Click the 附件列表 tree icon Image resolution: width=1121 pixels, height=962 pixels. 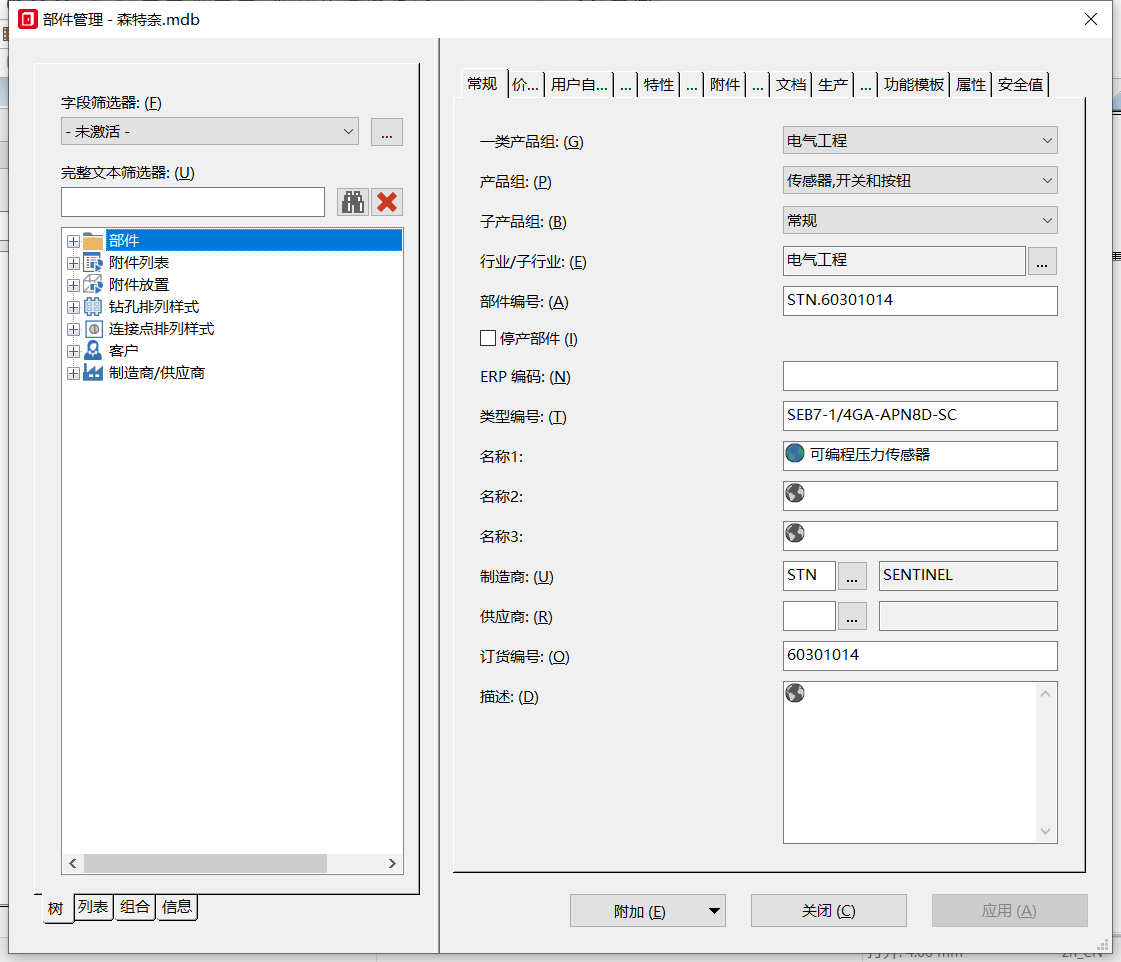93,263
